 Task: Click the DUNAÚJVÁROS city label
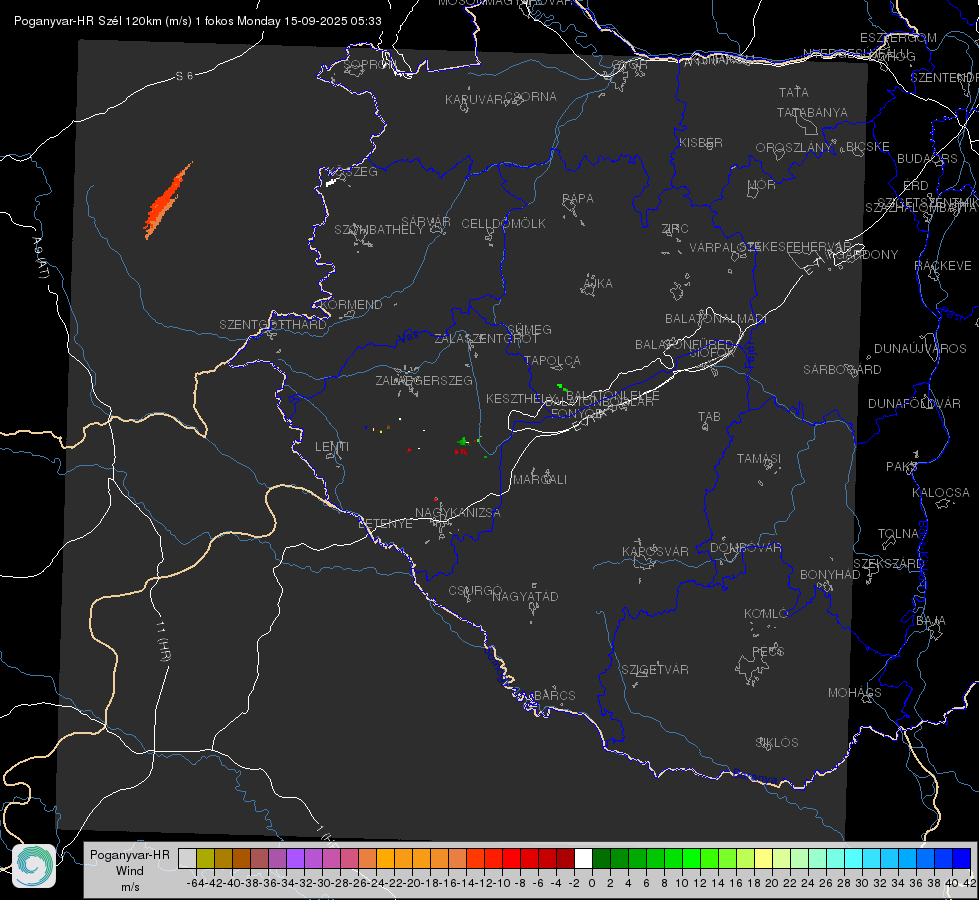pyautogui.click(x=920, y=349)
